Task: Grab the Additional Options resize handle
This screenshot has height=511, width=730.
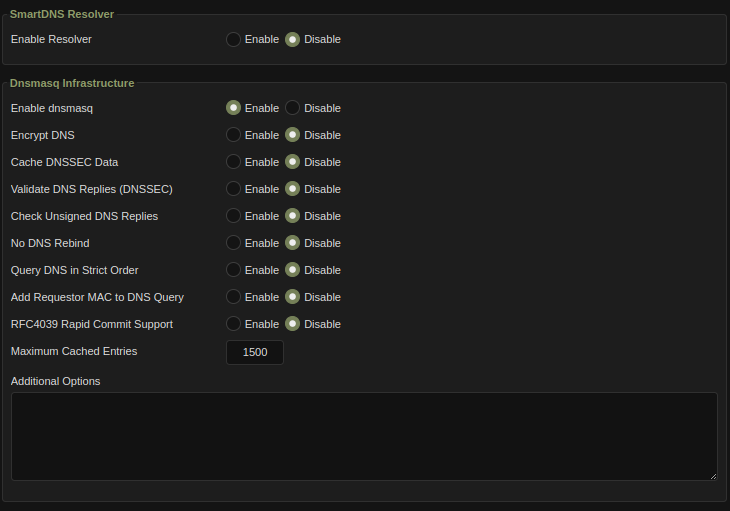Action: point(713,476)
